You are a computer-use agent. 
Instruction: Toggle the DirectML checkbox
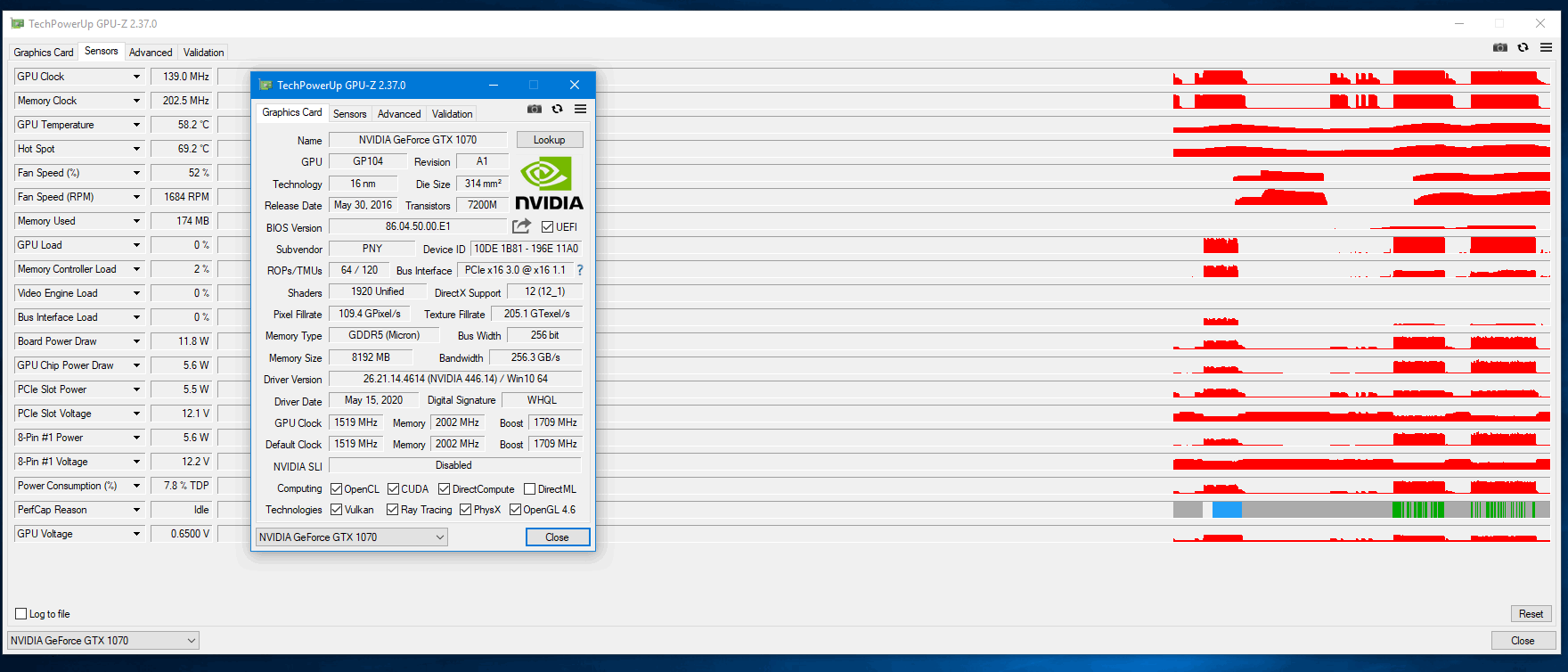(529, 489)
